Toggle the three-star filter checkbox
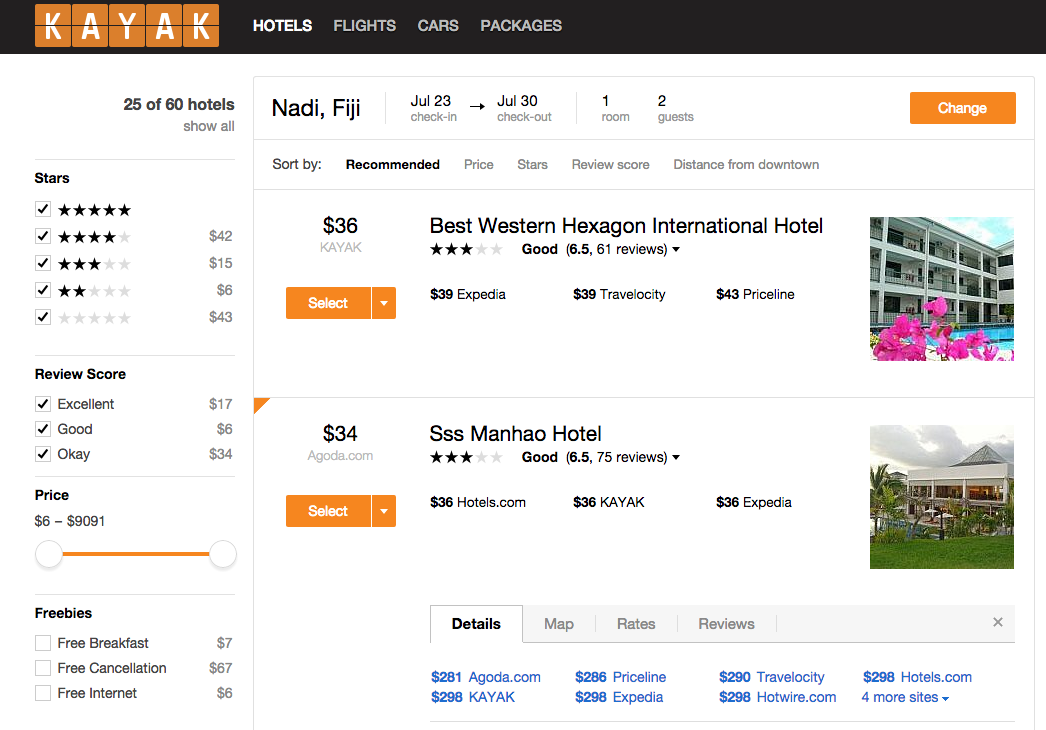Viewport: 1046px width, 730px height. [43, 263]
